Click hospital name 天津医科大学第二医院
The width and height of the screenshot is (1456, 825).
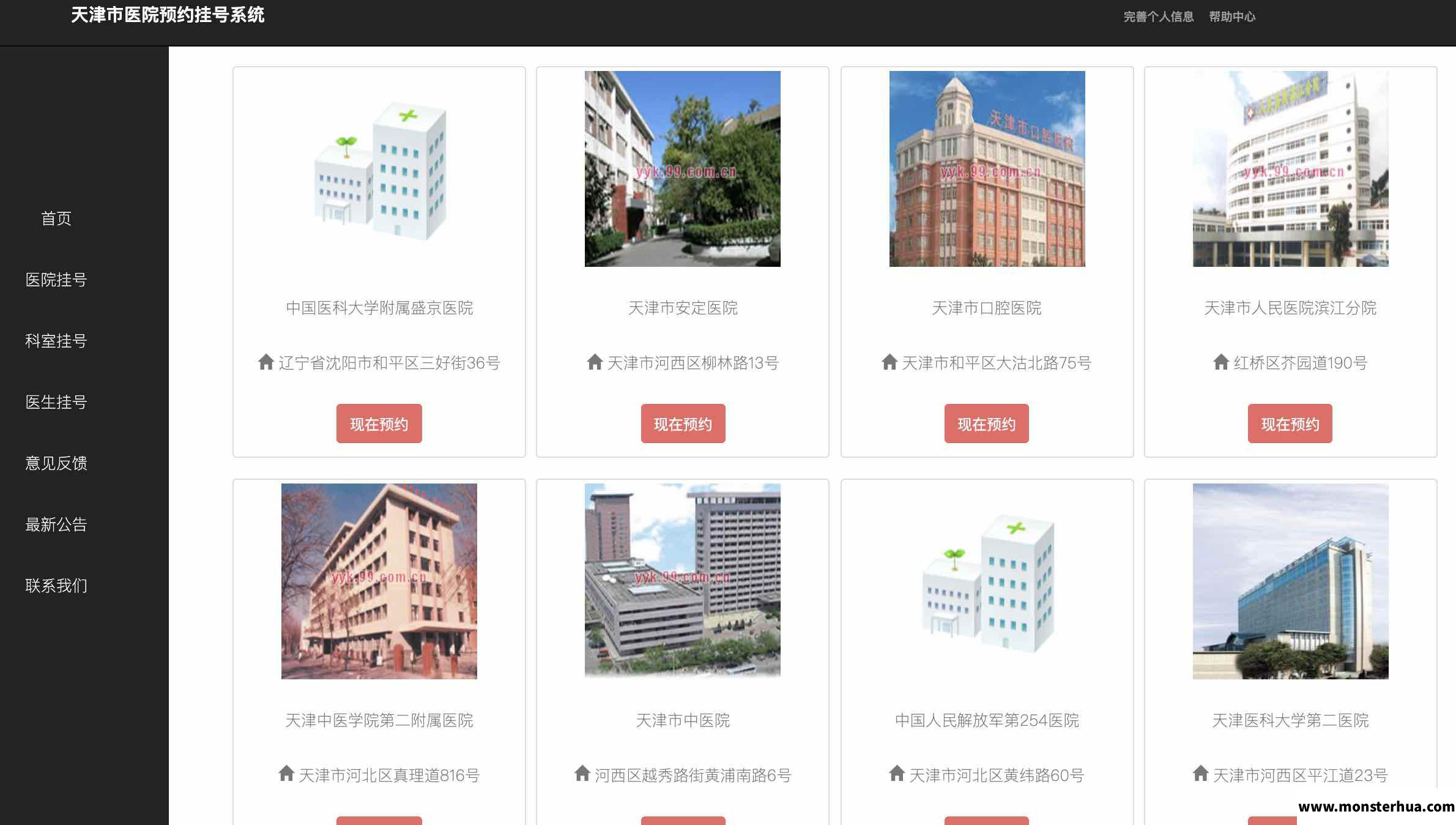click(1290, 720)
